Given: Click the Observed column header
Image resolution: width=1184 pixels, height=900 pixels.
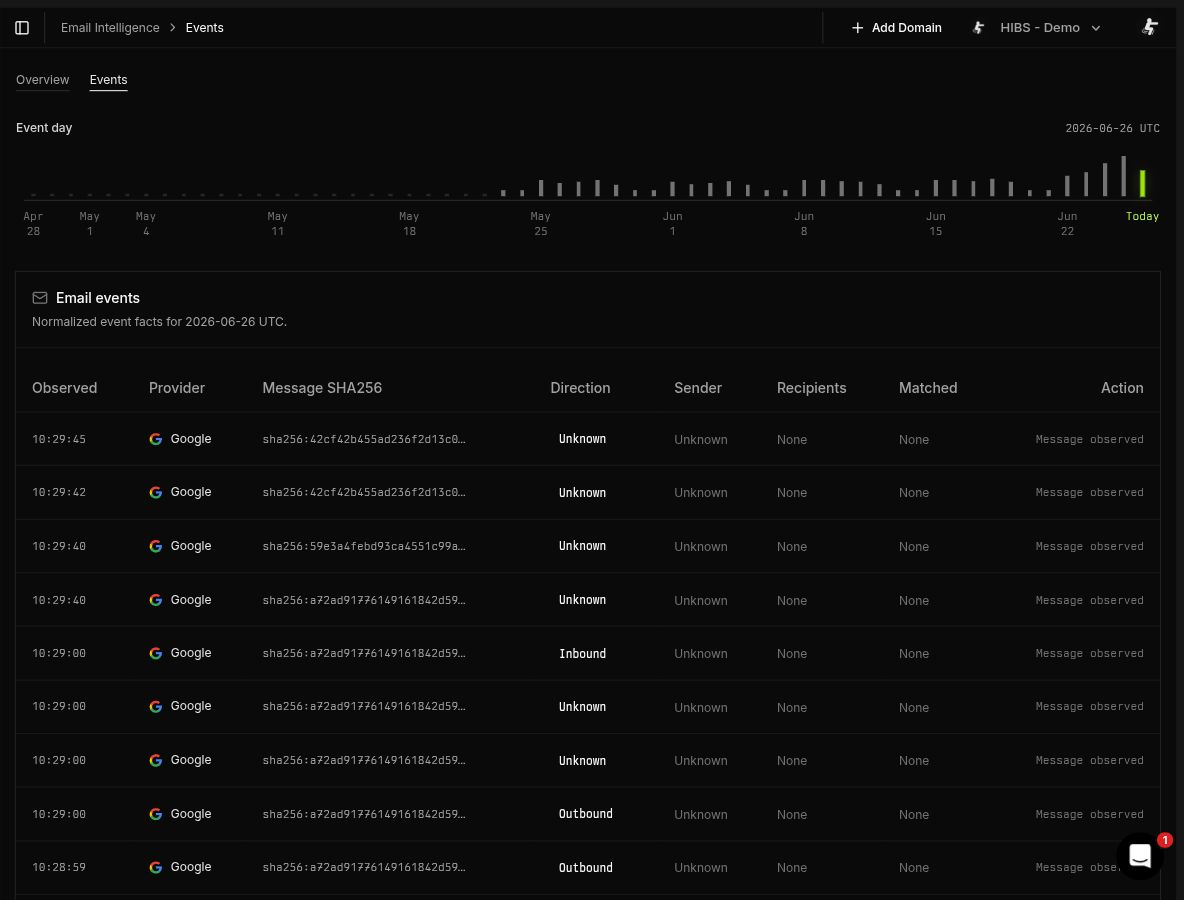Looking at the screenshot, I should click(64, 388).
